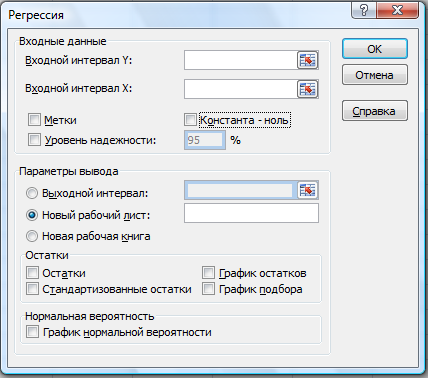
Task: Check the Остатки checkbox
Action: pos(32,273)
